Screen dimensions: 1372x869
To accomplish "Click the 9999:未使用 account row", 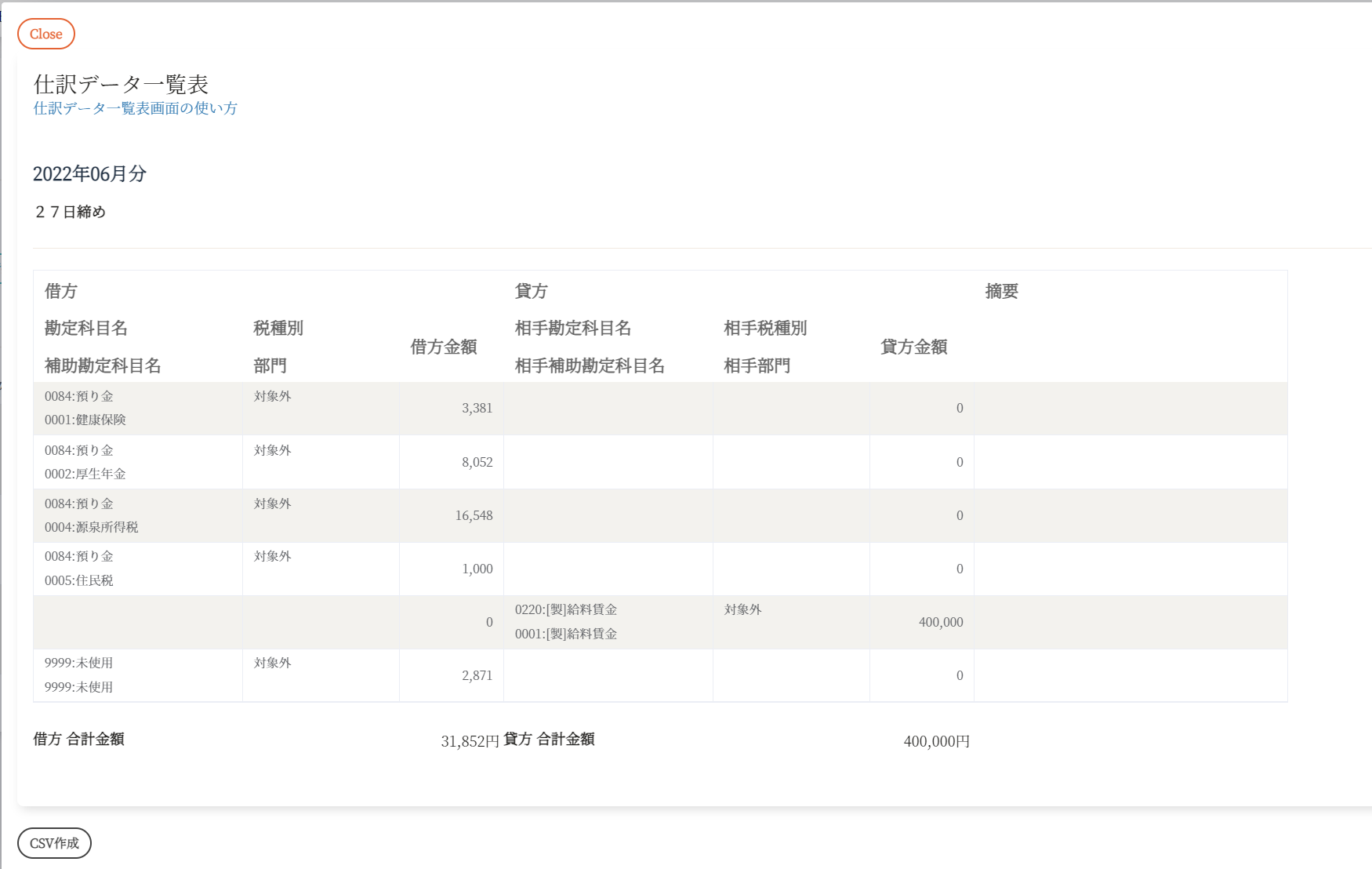I will tap(78, 663).
